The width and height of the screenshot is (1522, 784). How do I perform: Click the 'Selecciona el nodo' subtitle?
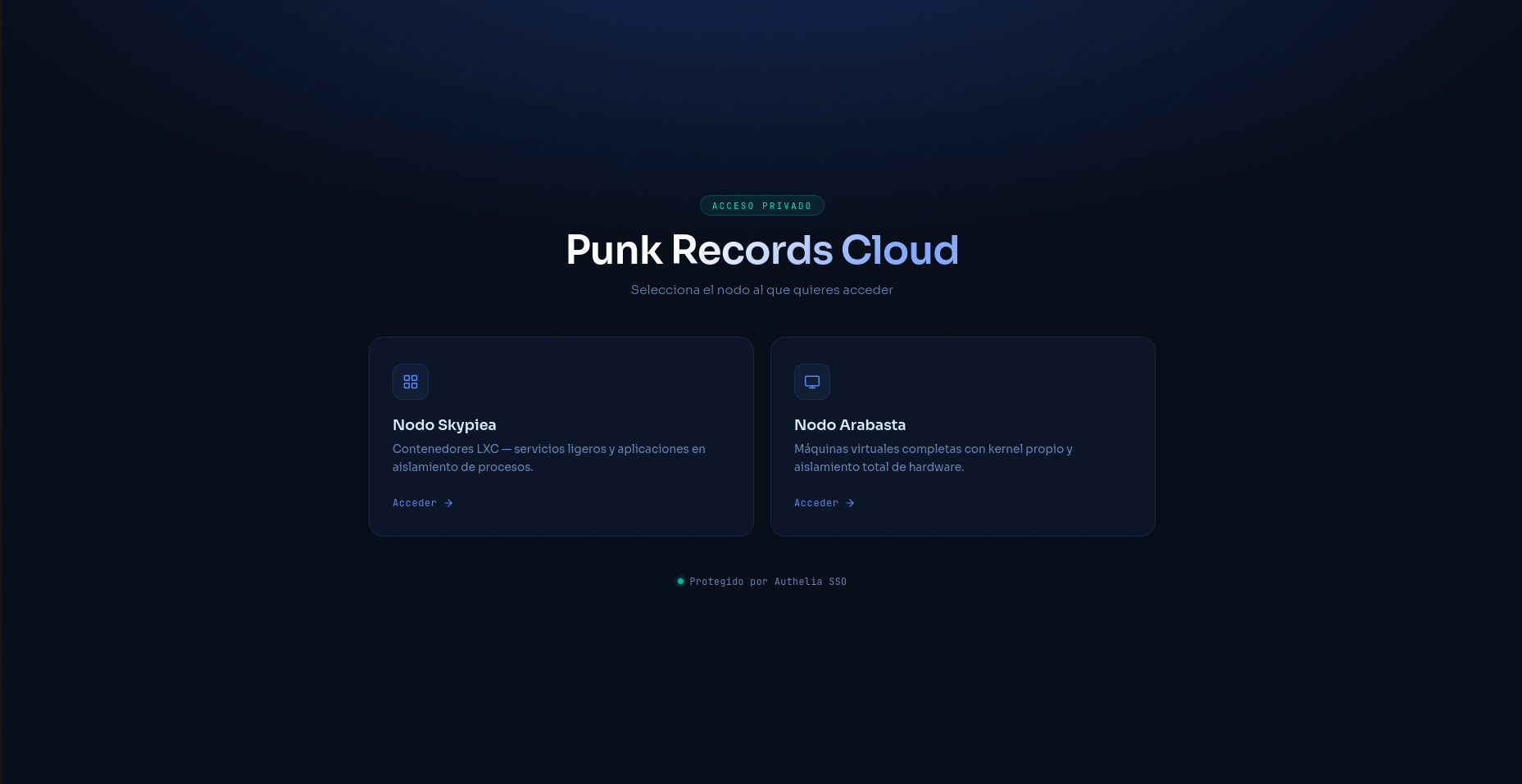762,290
